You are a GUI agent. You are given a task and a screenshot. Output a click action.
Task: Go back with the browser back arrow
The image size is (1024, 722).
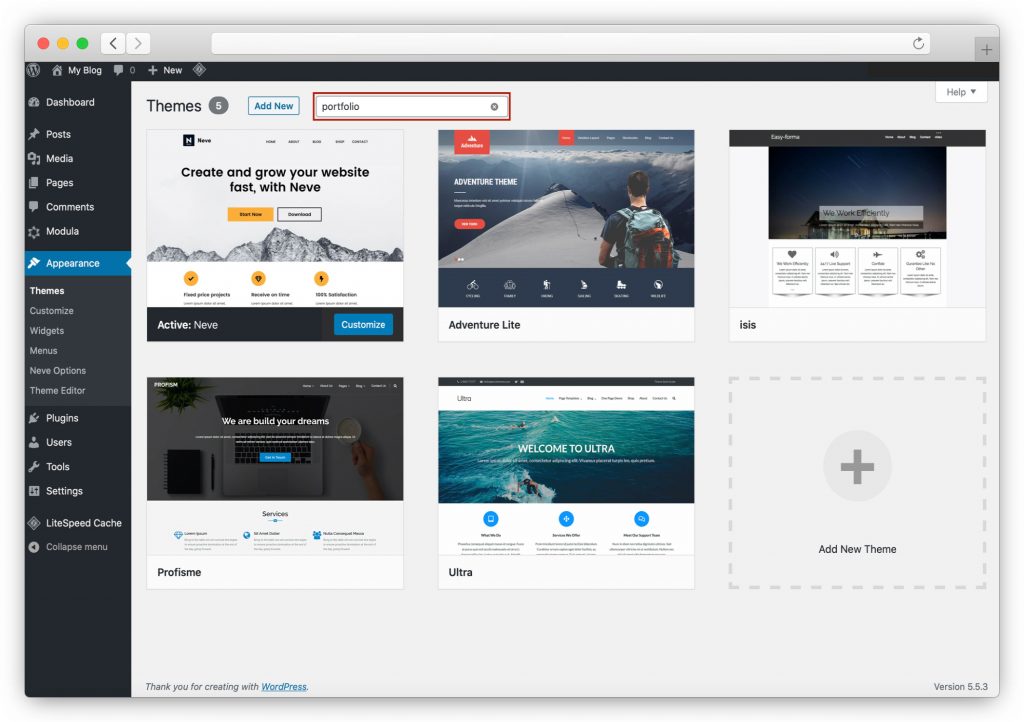point(113,43)
